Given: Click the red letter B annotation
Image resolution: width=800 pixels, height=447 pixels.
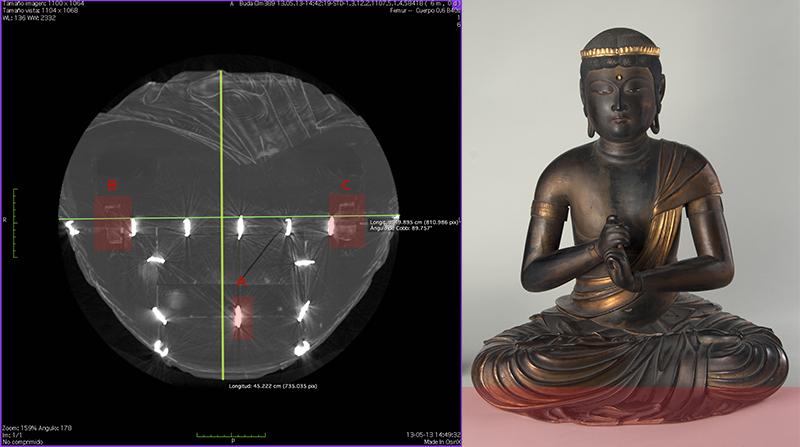Looking at the screenshot, I should (x=112, y=184).
